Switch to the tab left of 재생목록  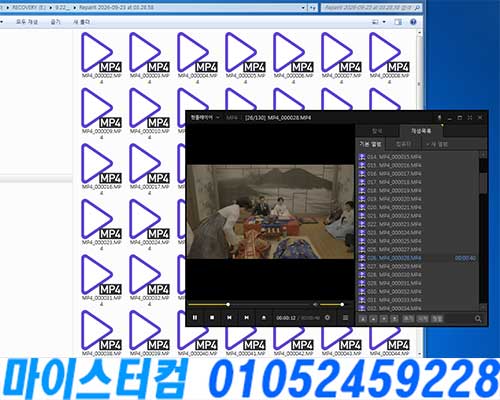coord(377,131)
